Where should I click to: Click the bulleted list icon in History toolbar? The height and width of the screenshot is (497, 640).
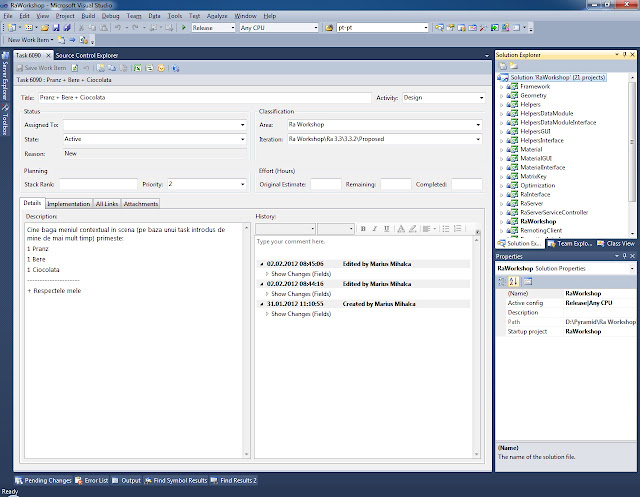click(446, 229)
